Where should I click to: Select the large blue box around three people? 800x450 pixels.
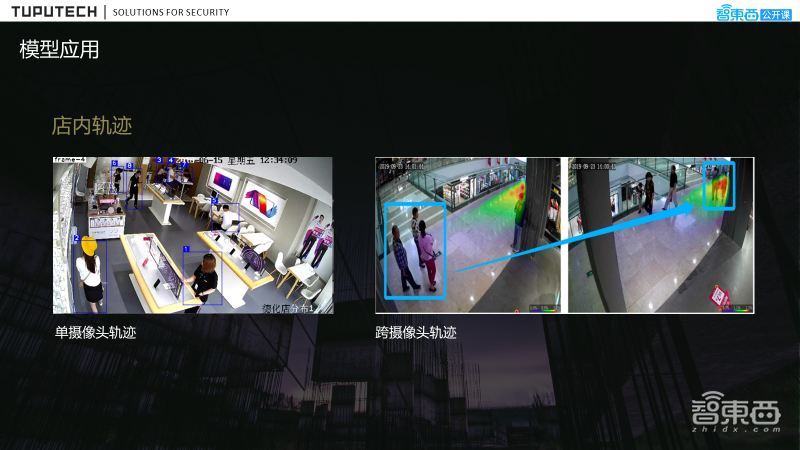415,250
